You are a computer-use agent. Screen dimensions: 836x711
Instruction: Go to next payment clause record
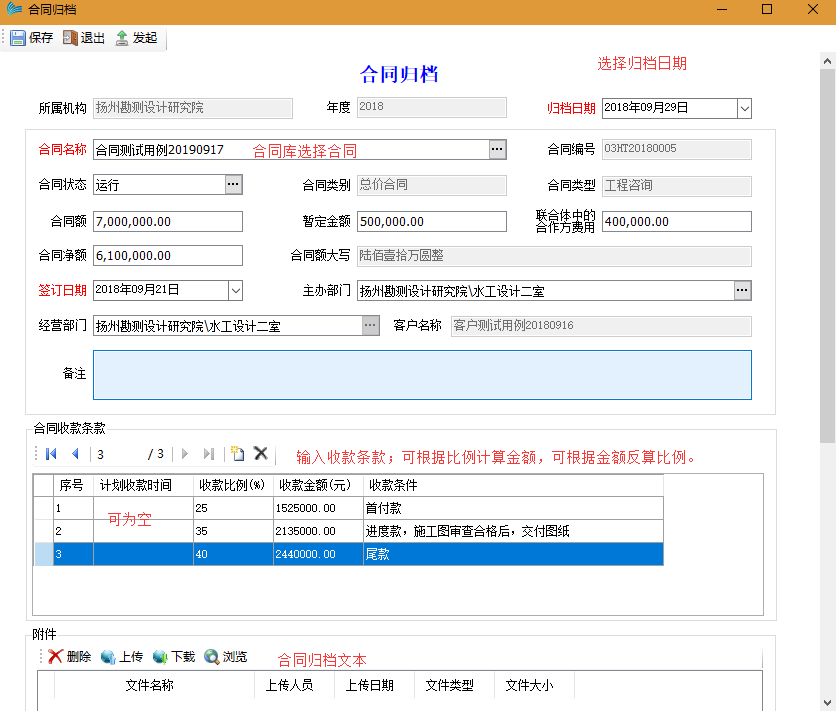click(x=185, y=454)
